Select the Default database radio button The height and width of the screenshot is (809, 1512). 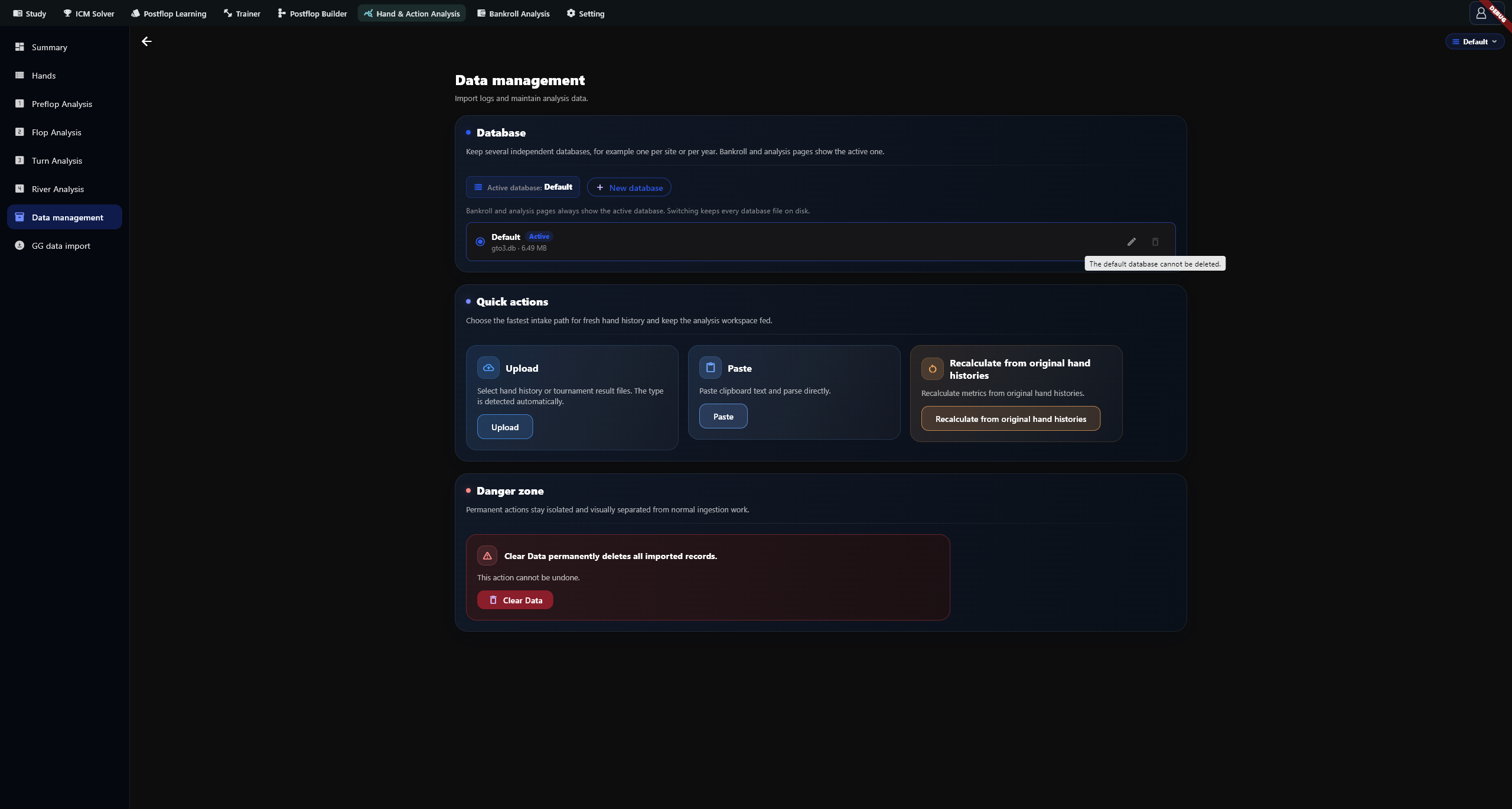click(480, 242)
